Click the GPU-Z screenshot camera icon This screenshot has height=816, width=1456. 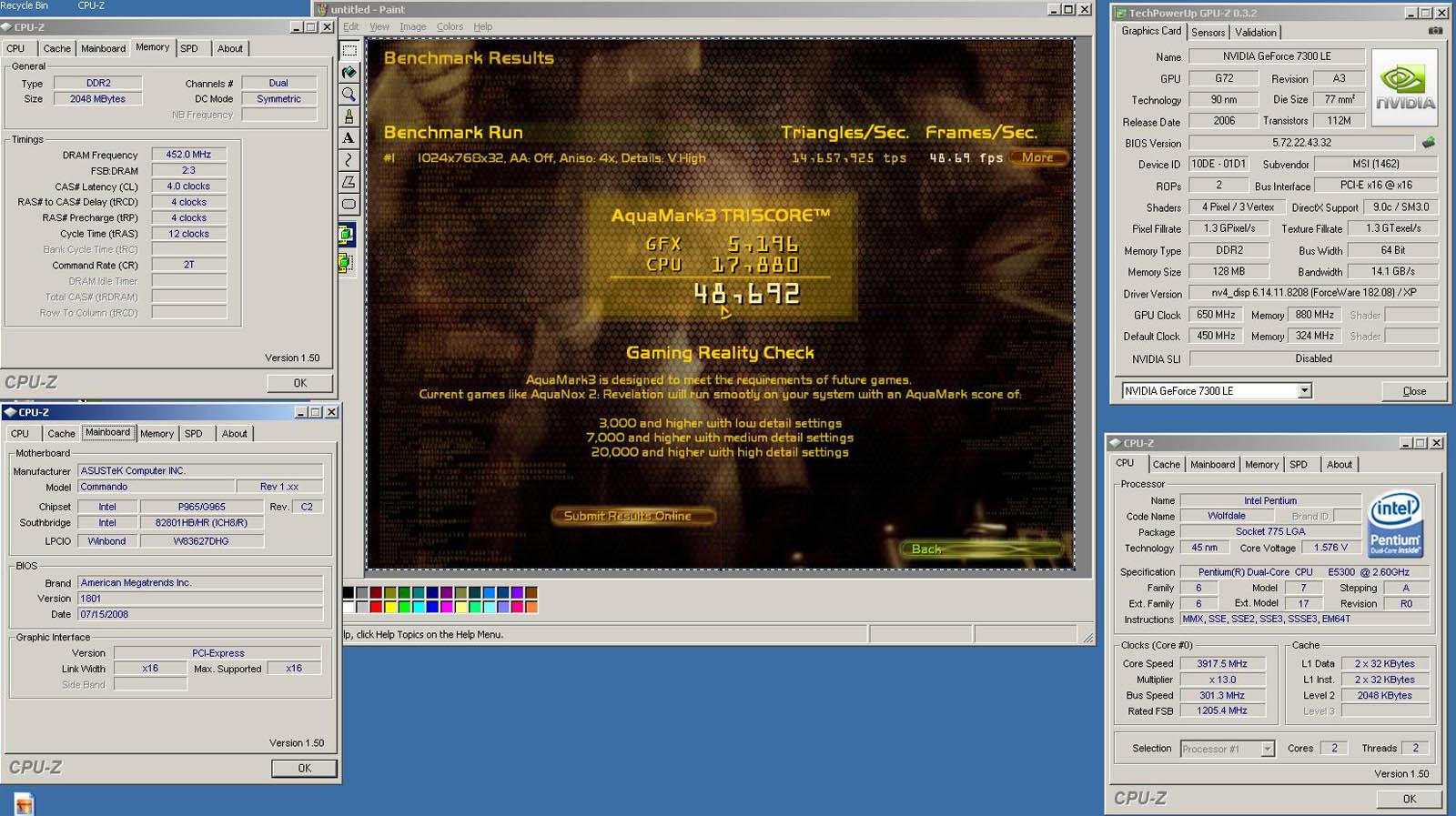coord(1435,31)
